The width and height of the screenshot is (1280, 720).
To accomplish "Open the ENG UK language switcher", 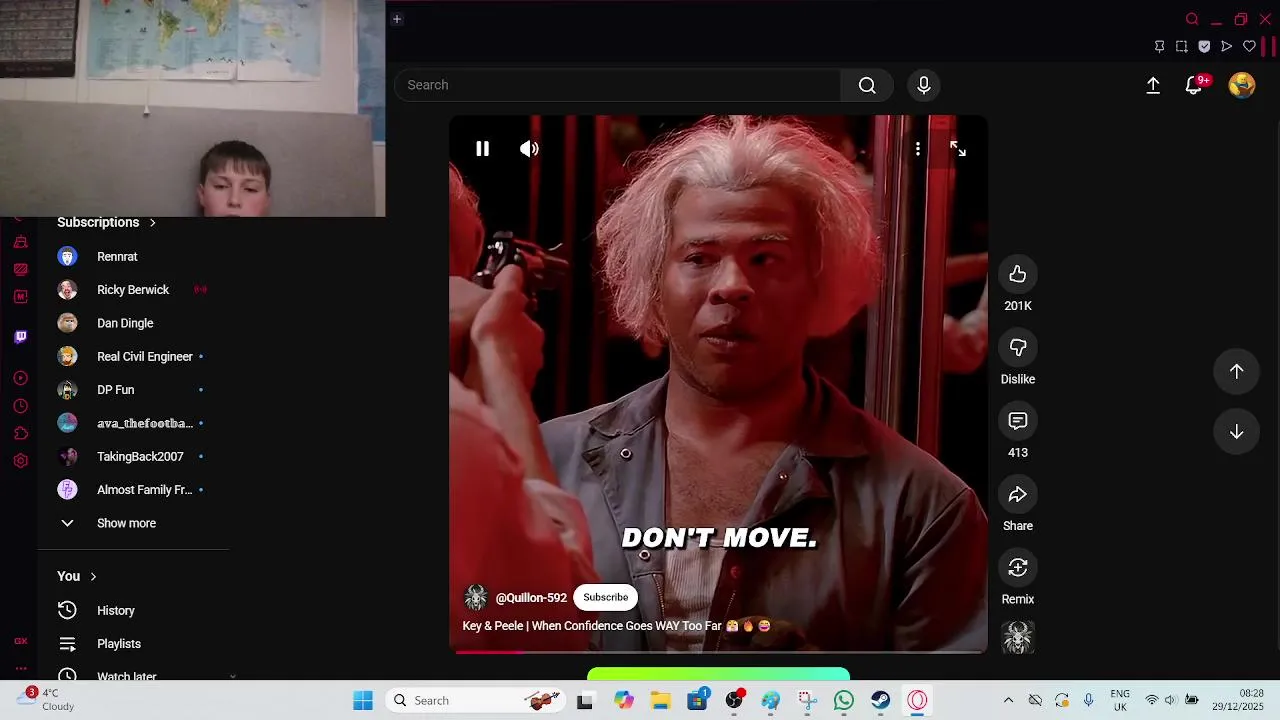I will (1120, 700).
